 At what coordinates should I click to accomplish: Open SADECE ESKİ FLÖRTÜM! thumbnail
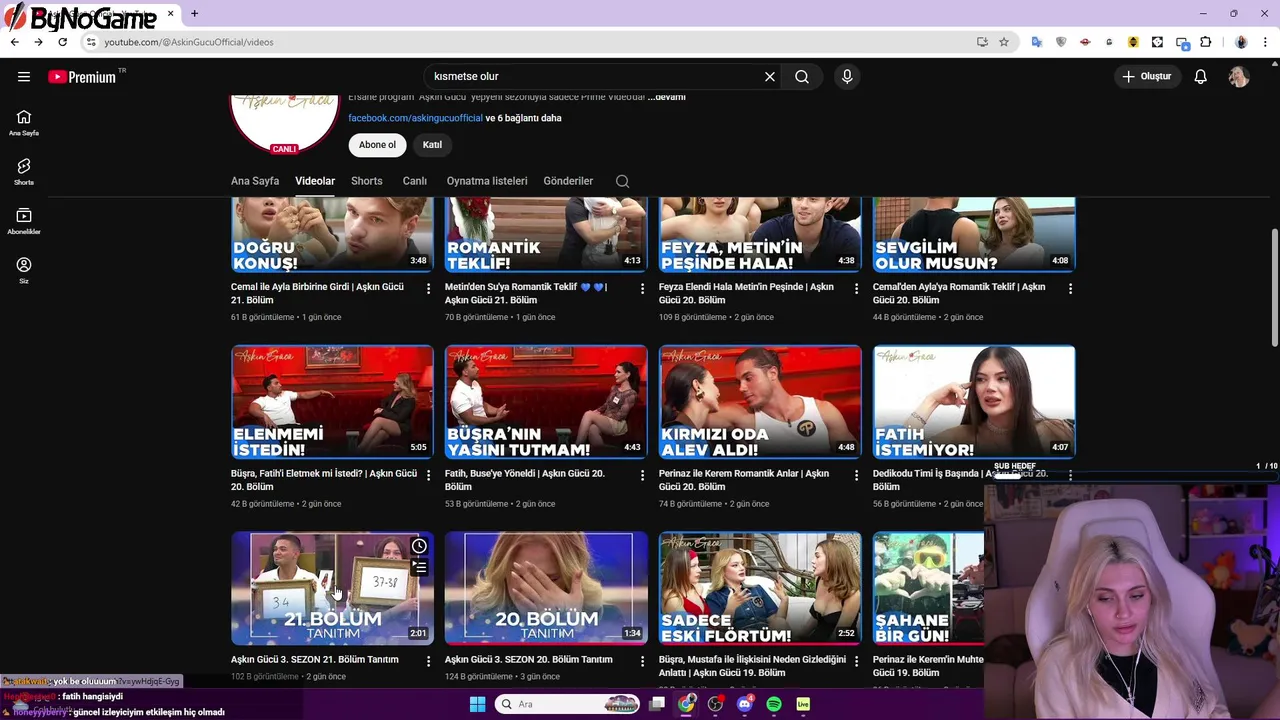[x=760, y=589]
